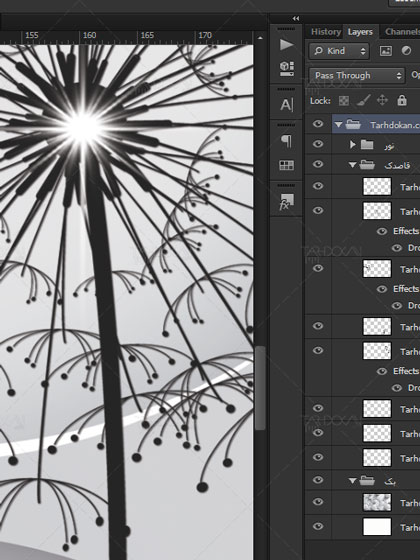Lock transparent pixels checkerboard icon

[344, 101]
